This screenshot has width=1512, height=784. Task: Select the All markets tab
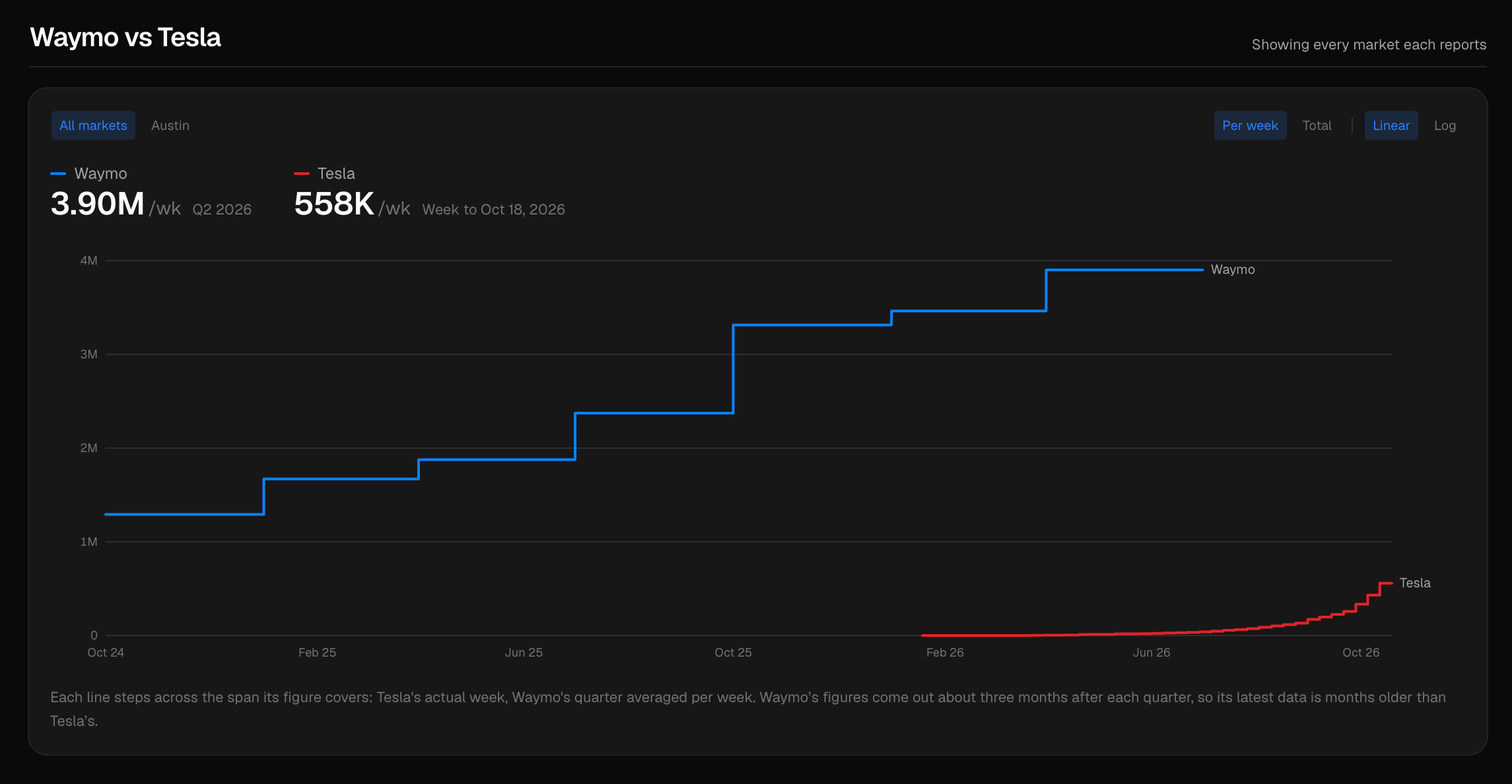point(93,125)
